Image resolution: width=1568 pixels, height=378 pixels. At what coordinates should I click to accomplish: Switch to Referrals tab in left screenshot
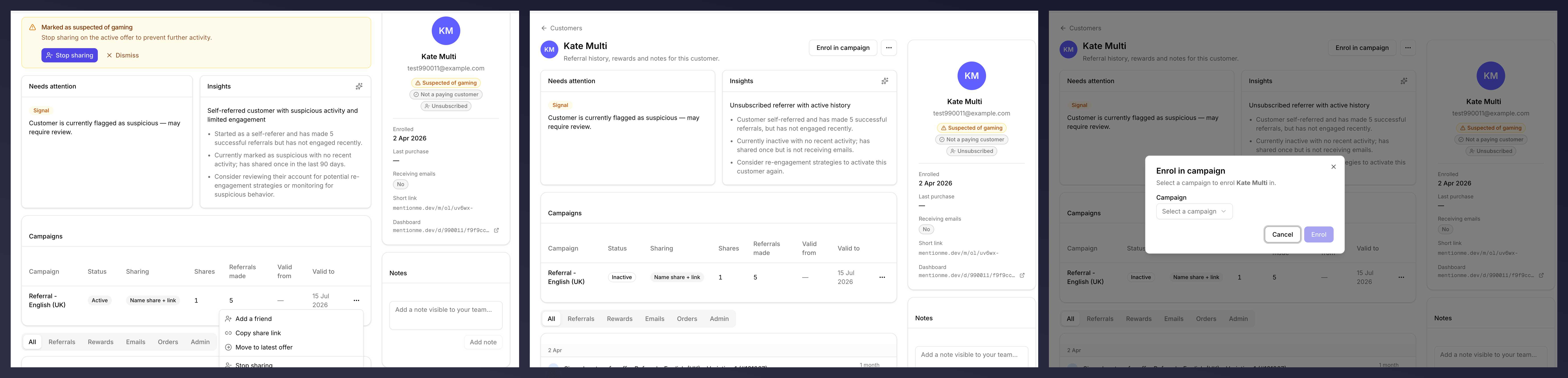[x=62, y=342]
